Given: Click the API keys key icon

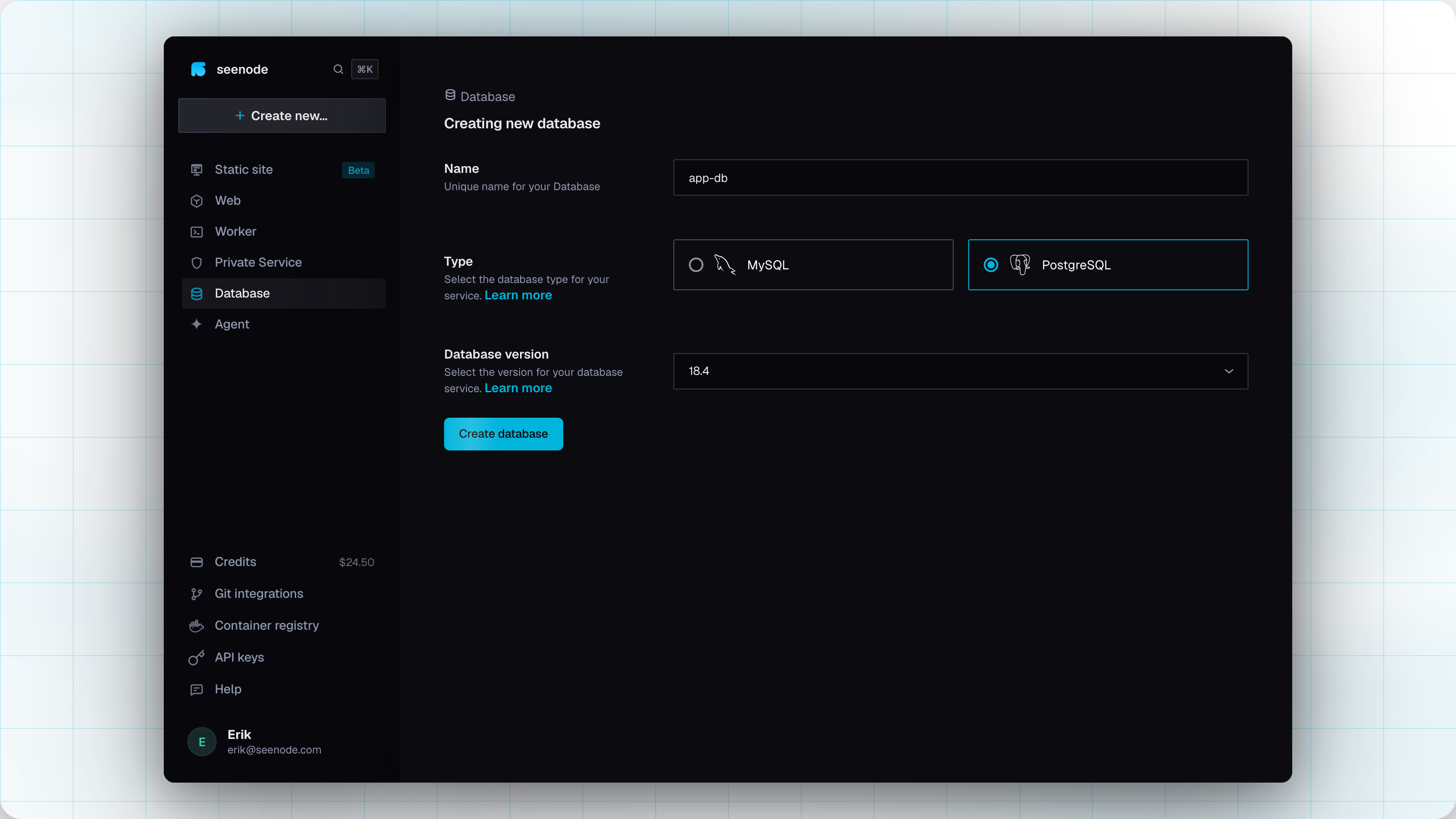Looking at the screenshot, I should [197, 657].
